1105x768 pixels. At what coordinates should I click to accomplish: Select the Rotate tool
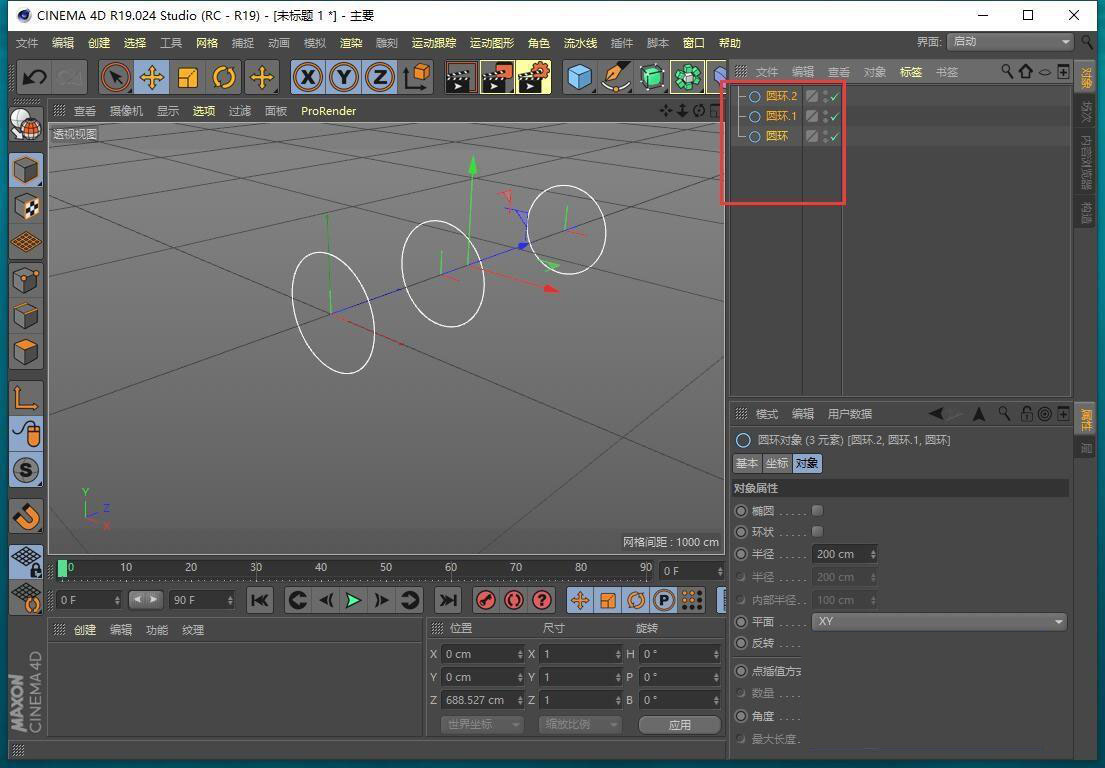(x=224, y=77)
